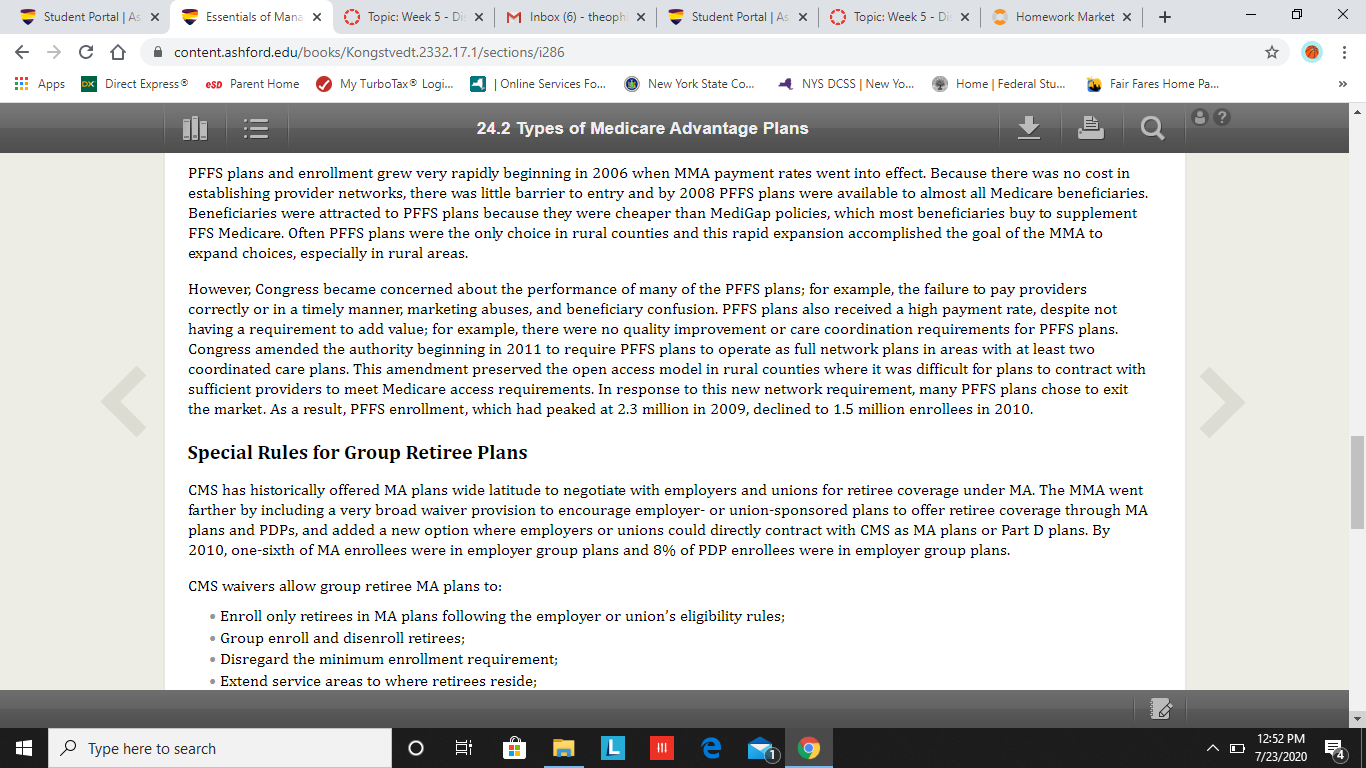Go to the previous page chevron arrow
Image resolution: width=1366 pixels, height=768 pixels.
tap(124, 402)
